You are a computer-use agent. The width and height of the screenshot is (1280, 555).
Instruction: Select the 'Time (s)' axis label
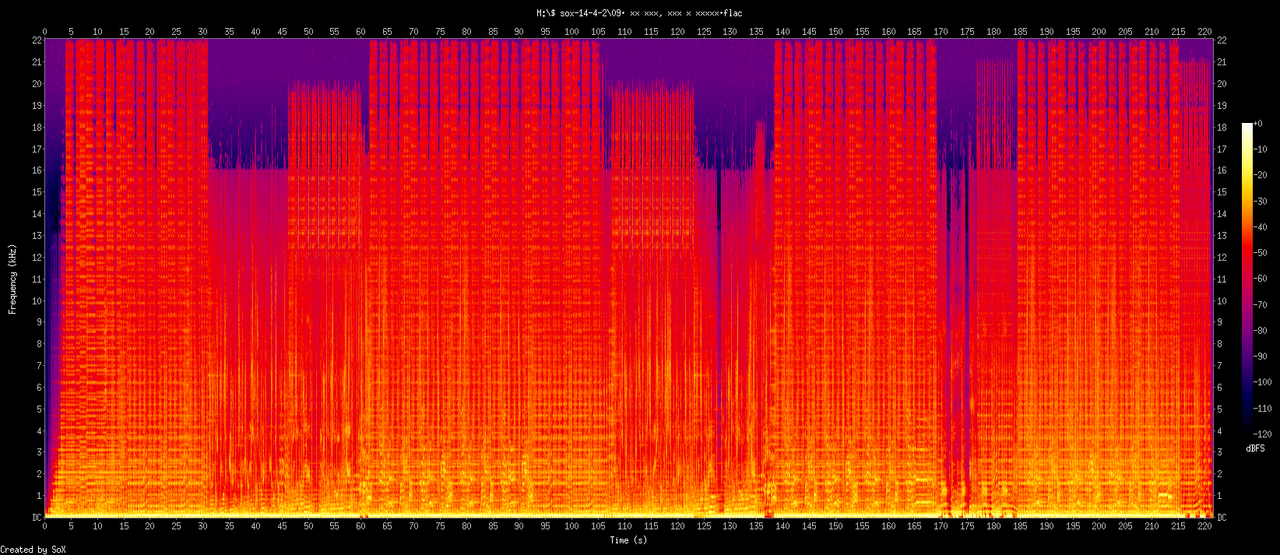(630, 540)
